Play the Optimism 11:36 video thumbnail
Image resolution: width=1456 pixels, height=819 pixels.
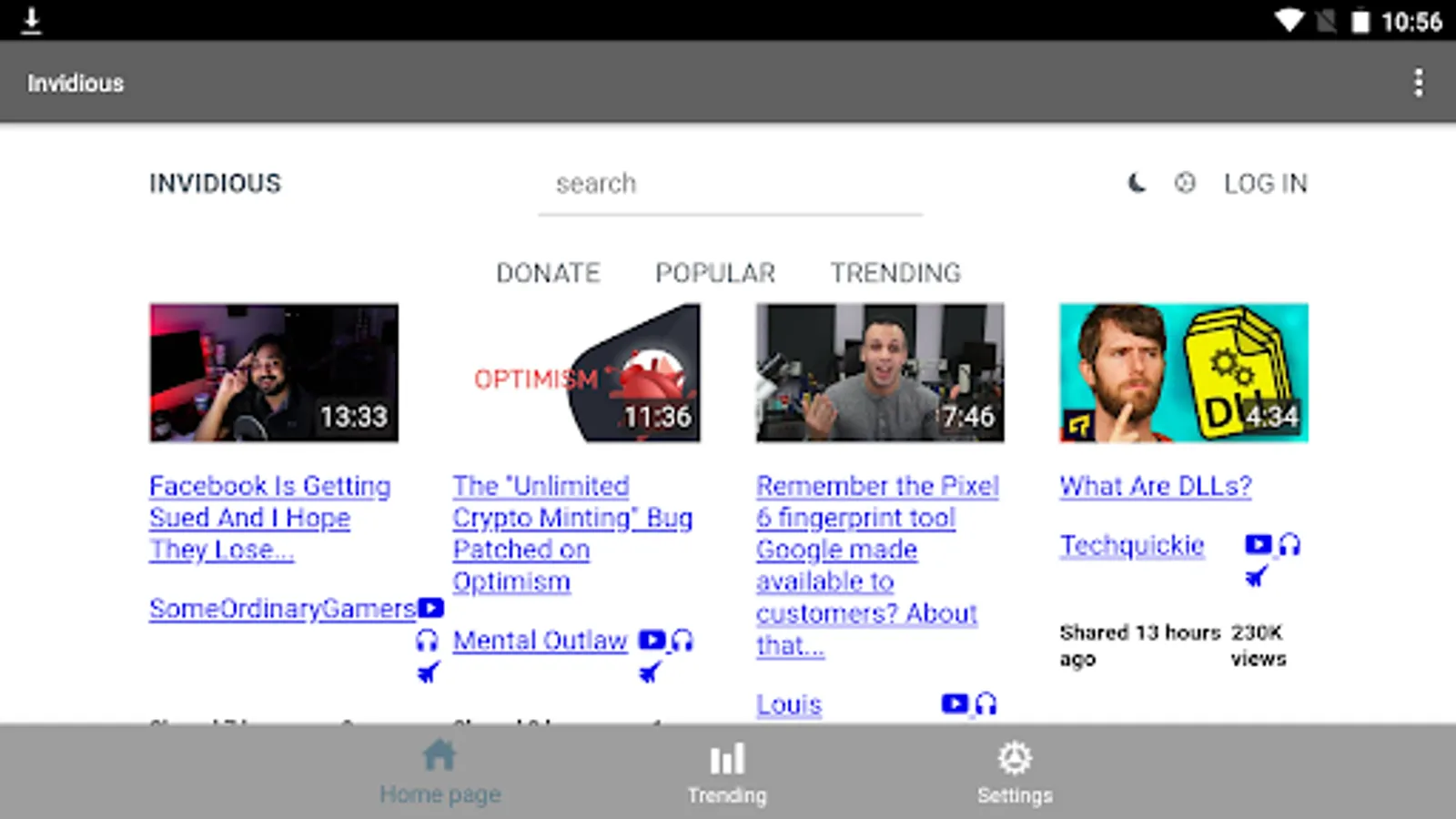pos(577,373)
